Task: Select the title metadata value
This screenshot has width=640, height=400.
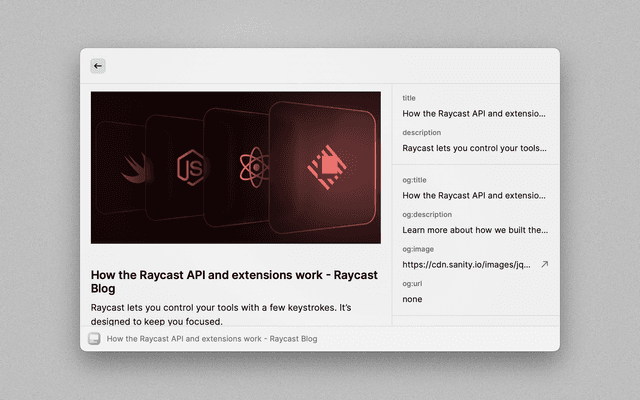Action: (x=475, y=113)
